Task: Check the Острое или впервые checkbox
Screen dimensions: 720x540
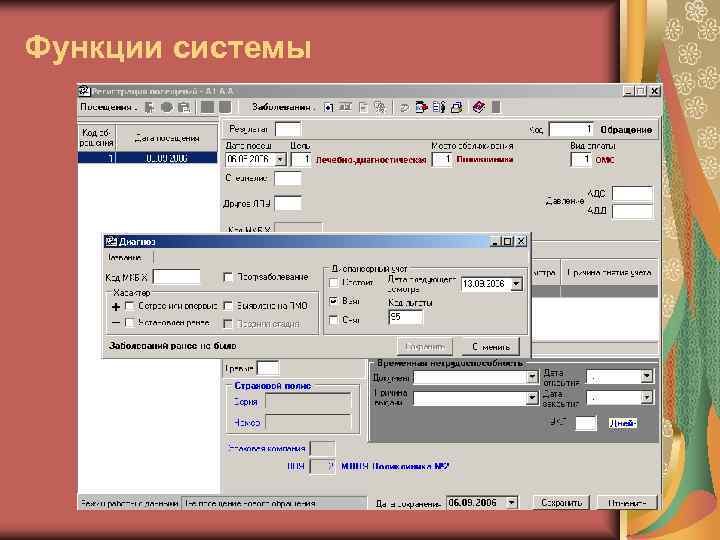Action: click(x=130, y=306)
